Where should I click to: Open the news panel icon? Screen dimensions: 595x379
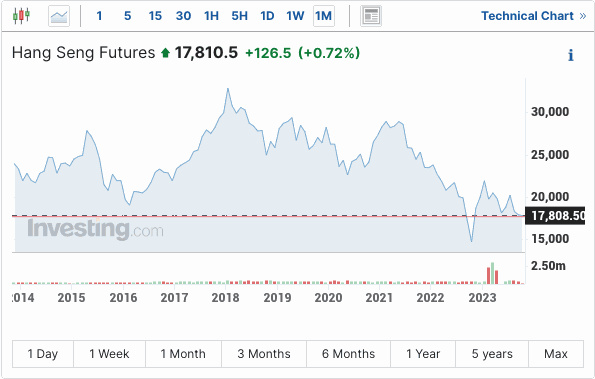coord(371,16)
